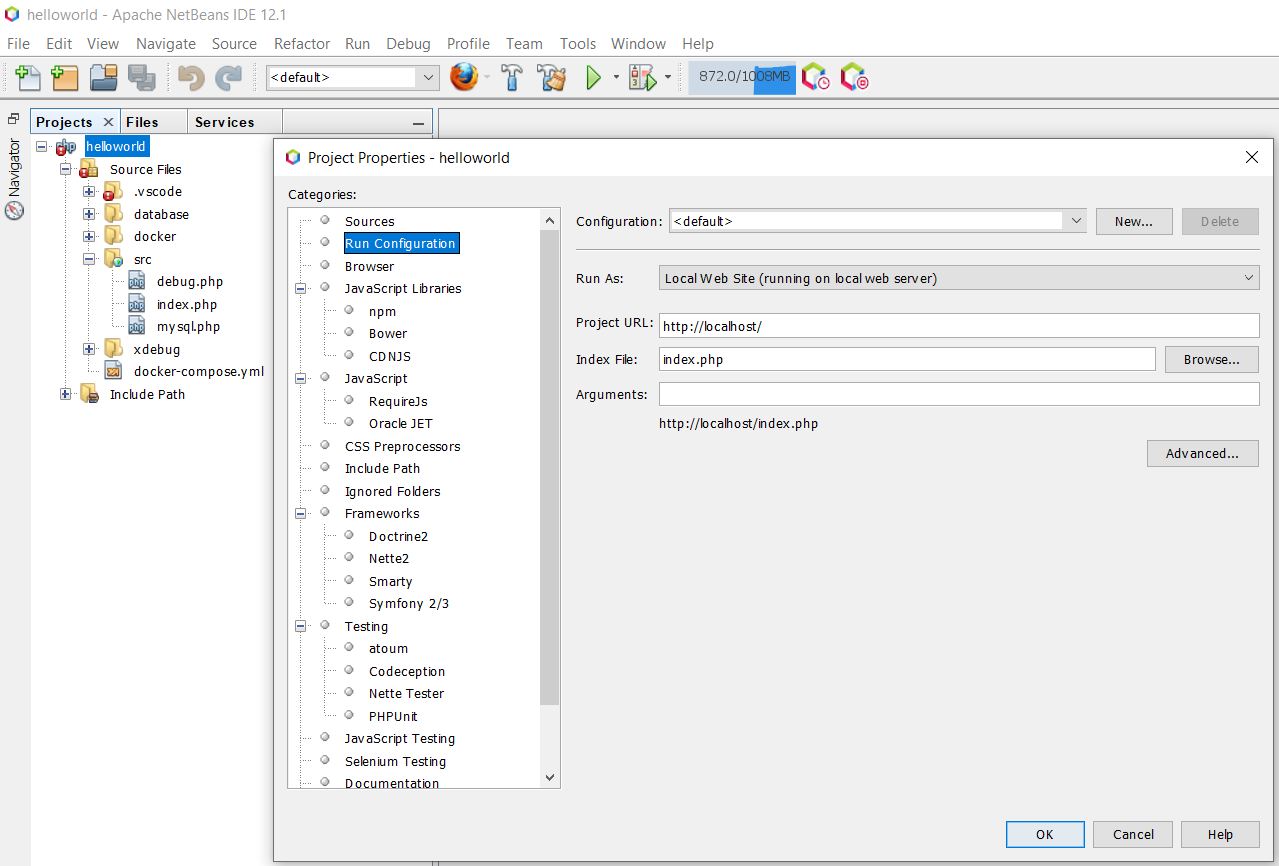This screenshot has height=866, width=1279.
Task: Click the Advanced... button
Action: [x=1203, y=453]
